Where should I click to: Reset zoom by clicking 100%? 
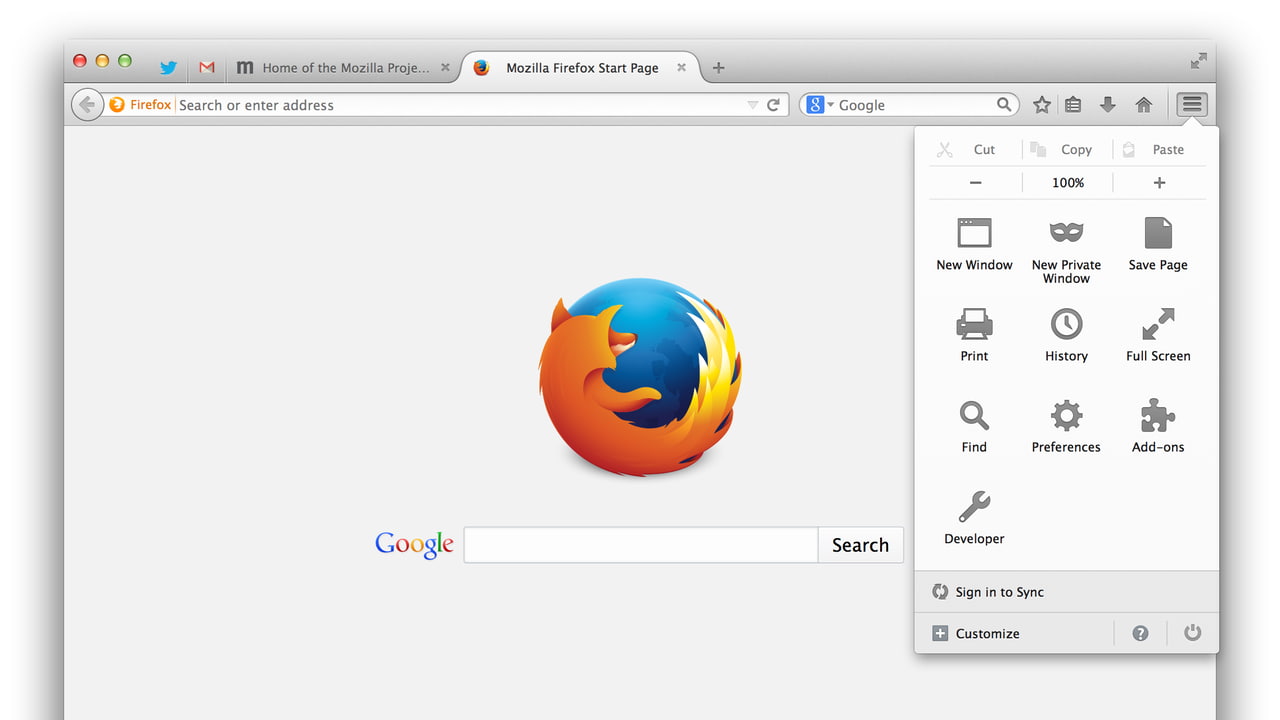pos(1068,183)
